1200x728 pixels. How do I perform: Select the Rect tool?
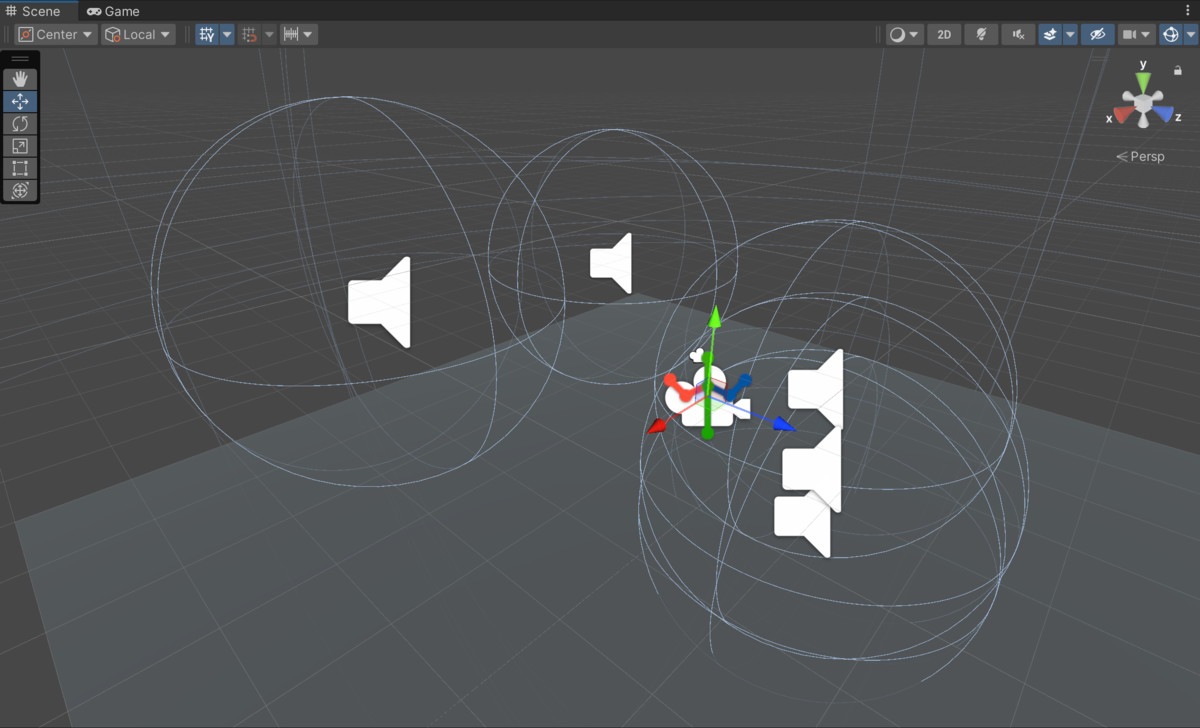click(x=20, y=168)
